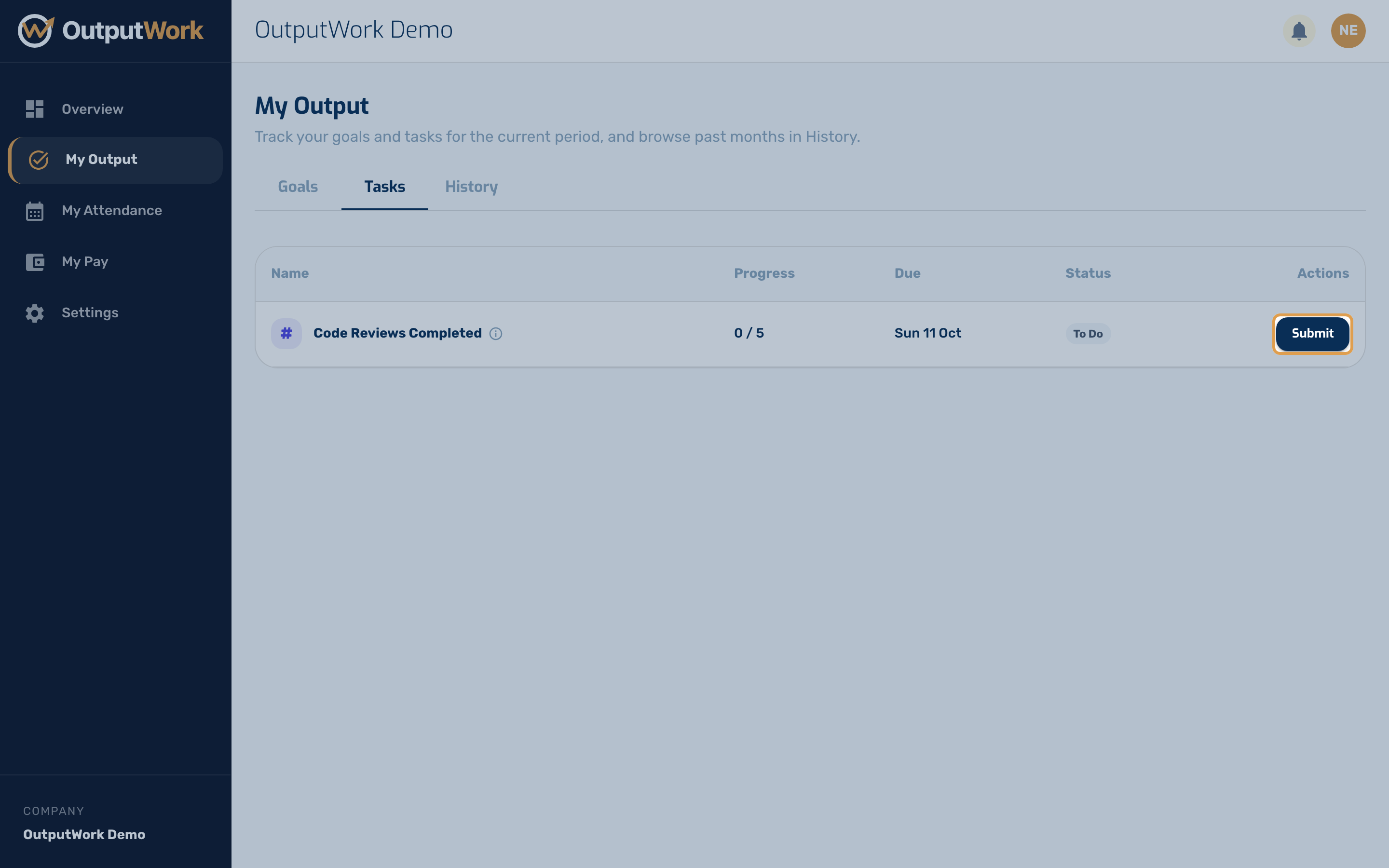Viewport: 1389px width, 868px height.
Task: Click the Due column header
Action: [x=907, y=273]
